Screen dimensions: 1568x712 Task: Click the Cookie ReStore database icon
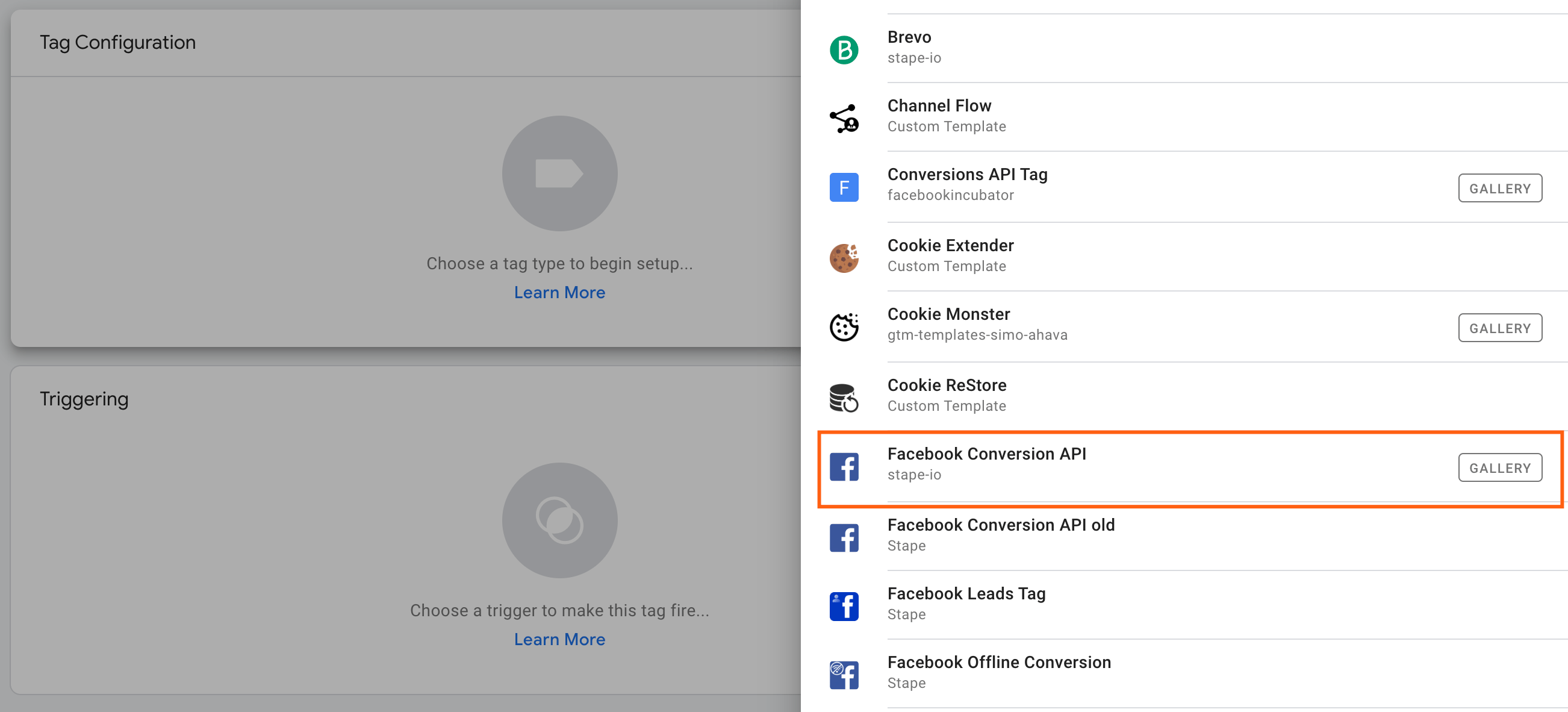[844, 398]
